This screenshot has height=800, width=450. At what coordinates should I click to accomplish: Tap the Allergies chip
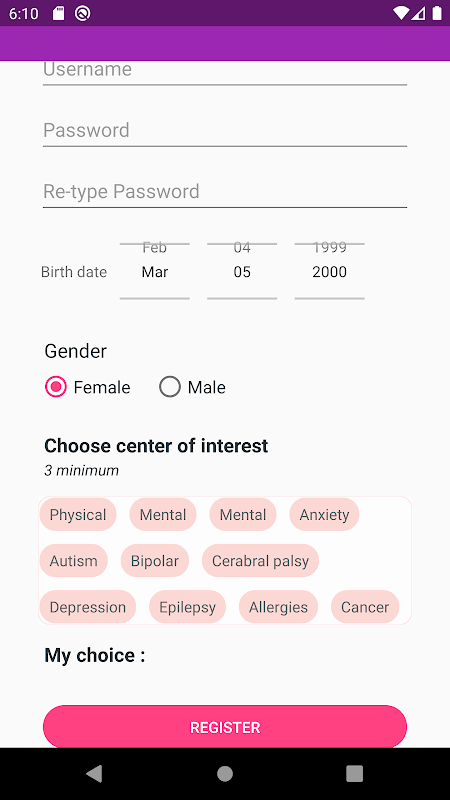pos(279,607)
